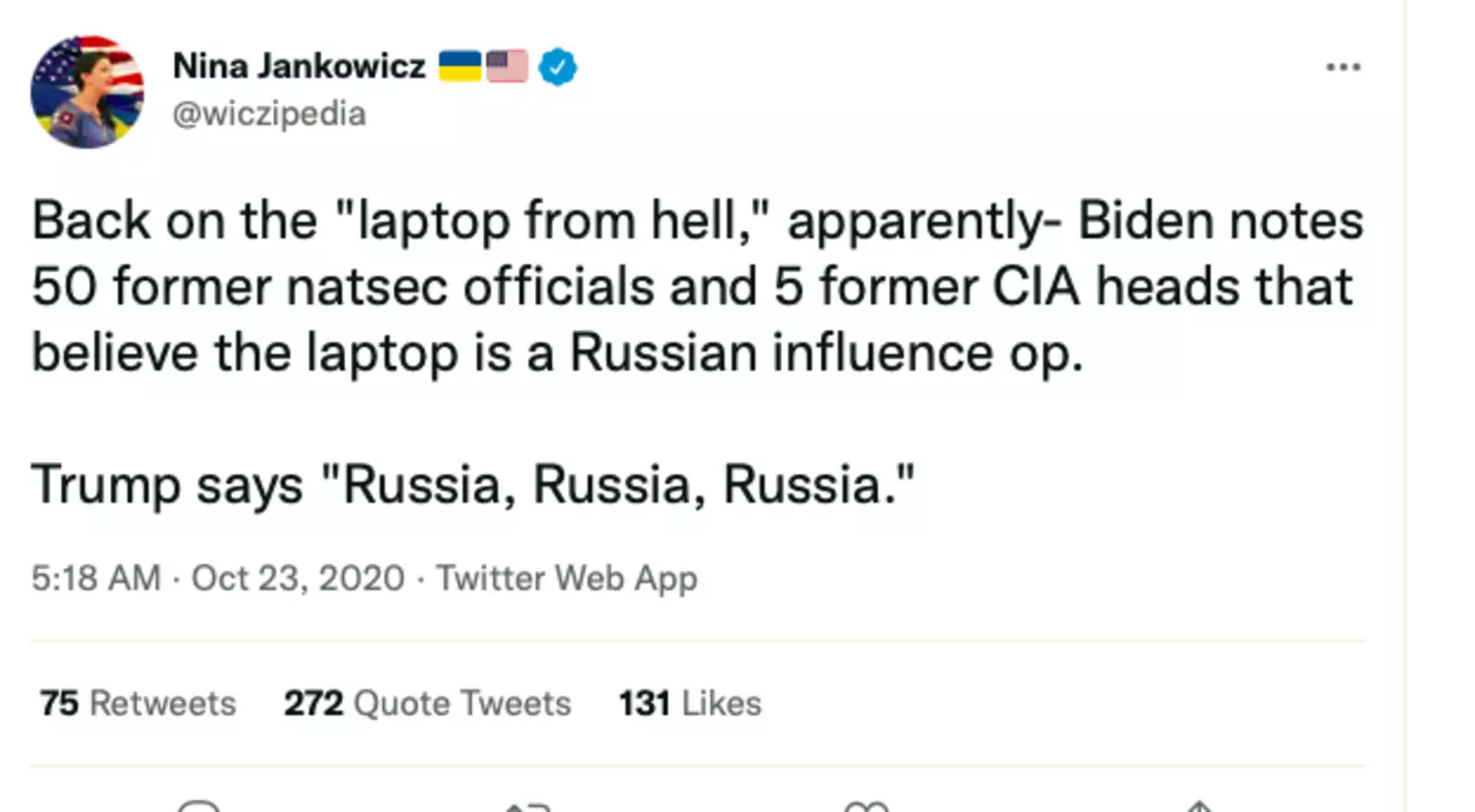The image size is (1475, 812).
Task: Click the line 'Trump says Russia, Russia, Russia'
Action: pos(473,485)
